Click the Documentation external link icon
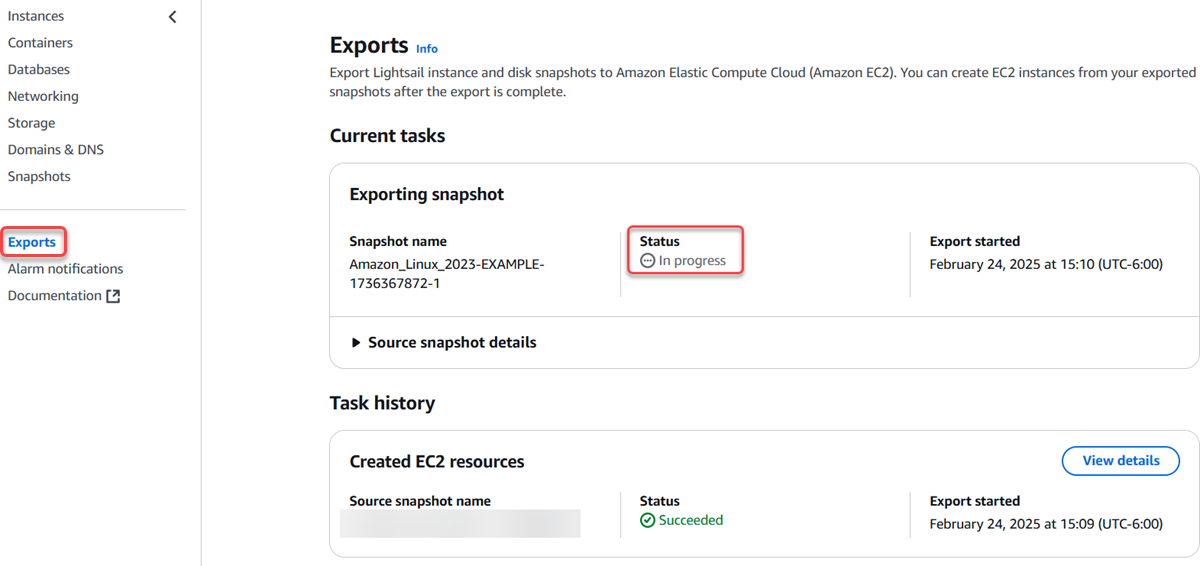Viewport: 1200px width, 566px height. (113, 296)
